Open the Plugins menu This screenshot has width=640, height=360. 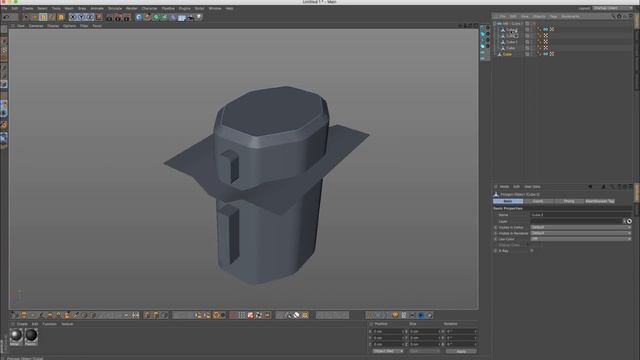click(x=184, y=8)
